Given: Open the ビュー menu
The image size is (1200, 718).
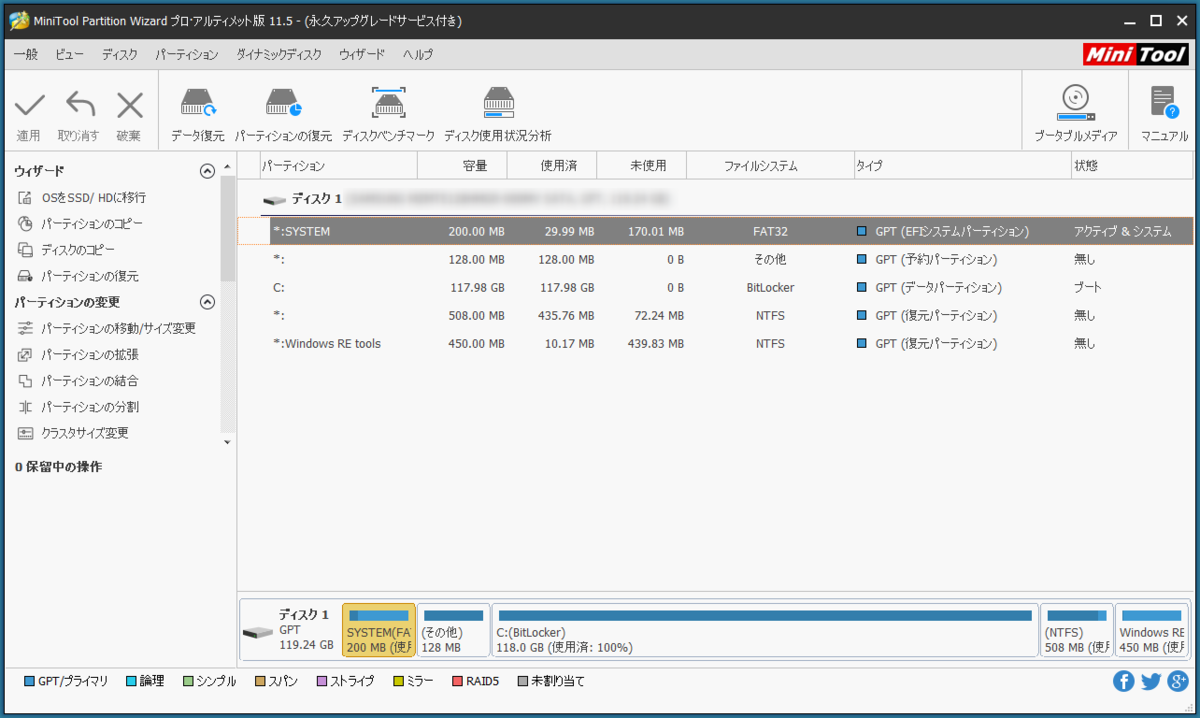Looking at the screenshot, I should point(70,55).
